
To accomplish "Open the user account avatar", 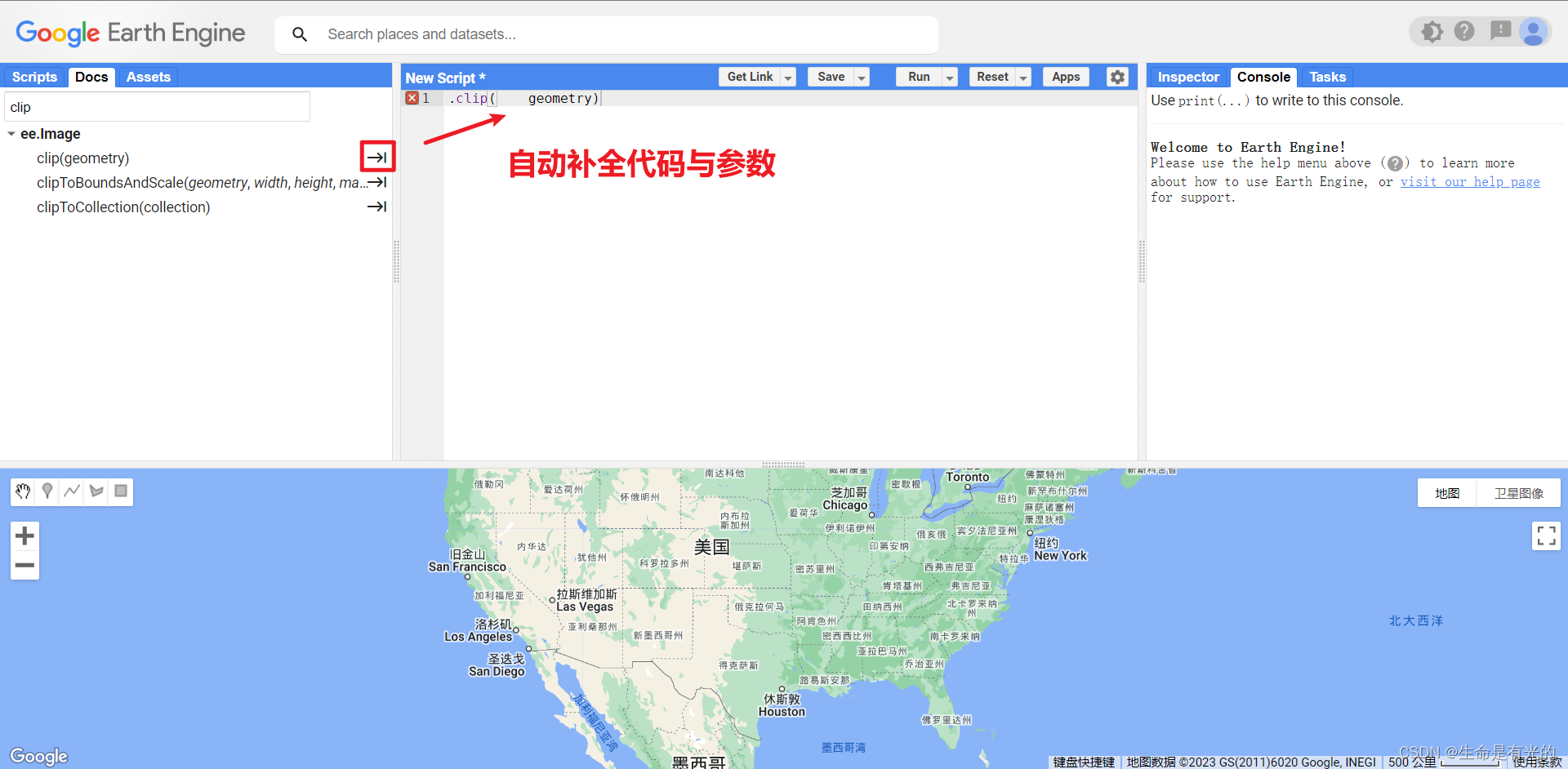I will [1534, 32].
